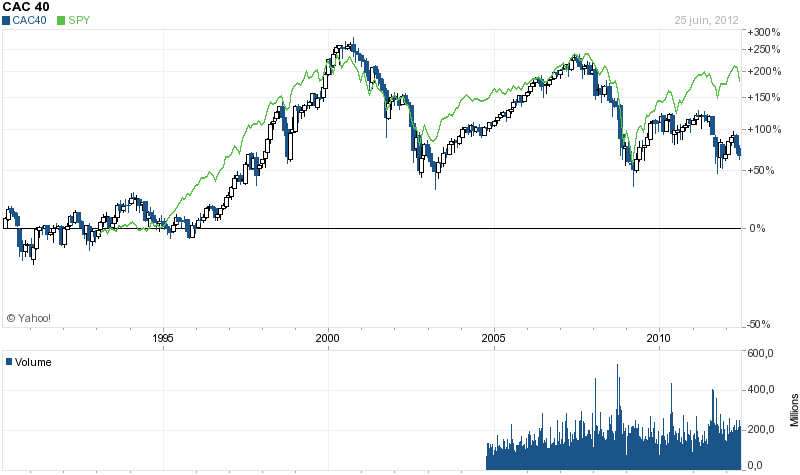The width and height of the screenshot is (800, 475).
Task: Click the 1995 year label
Action: coord(163,338)
